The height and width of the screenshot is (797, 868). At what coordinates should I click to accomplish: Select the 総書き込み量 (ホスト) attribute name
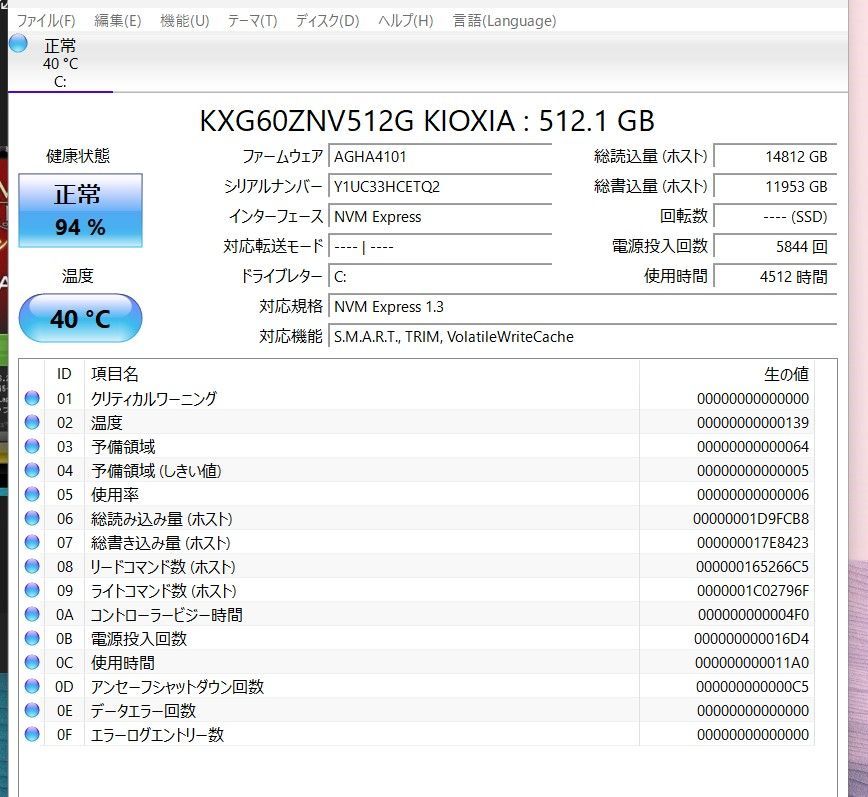click(161, 542)
